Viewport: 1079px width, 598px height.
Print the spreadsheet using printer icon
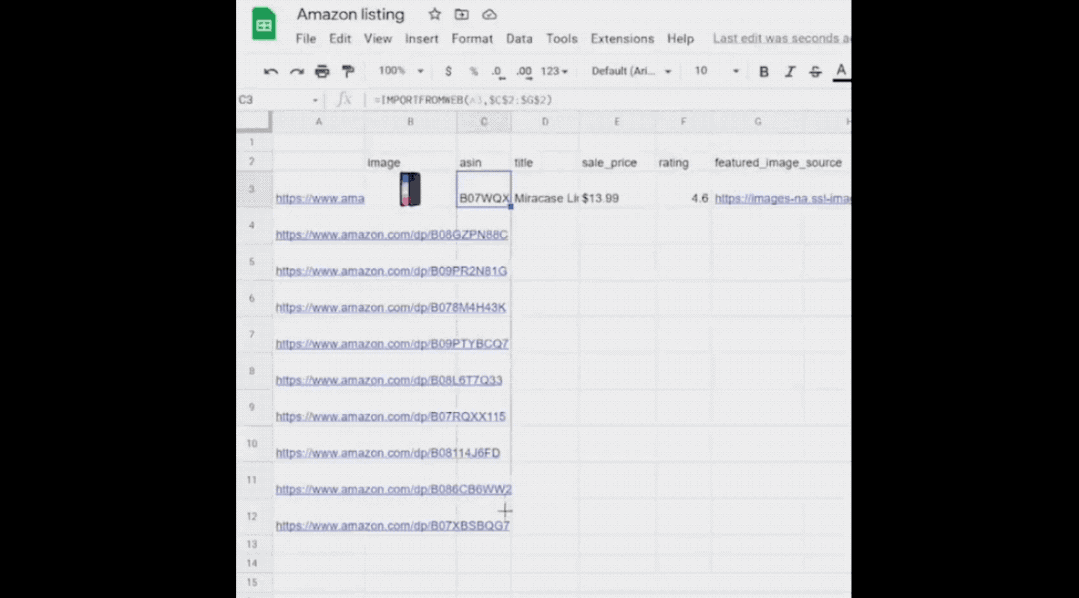[x=322, y=72]
